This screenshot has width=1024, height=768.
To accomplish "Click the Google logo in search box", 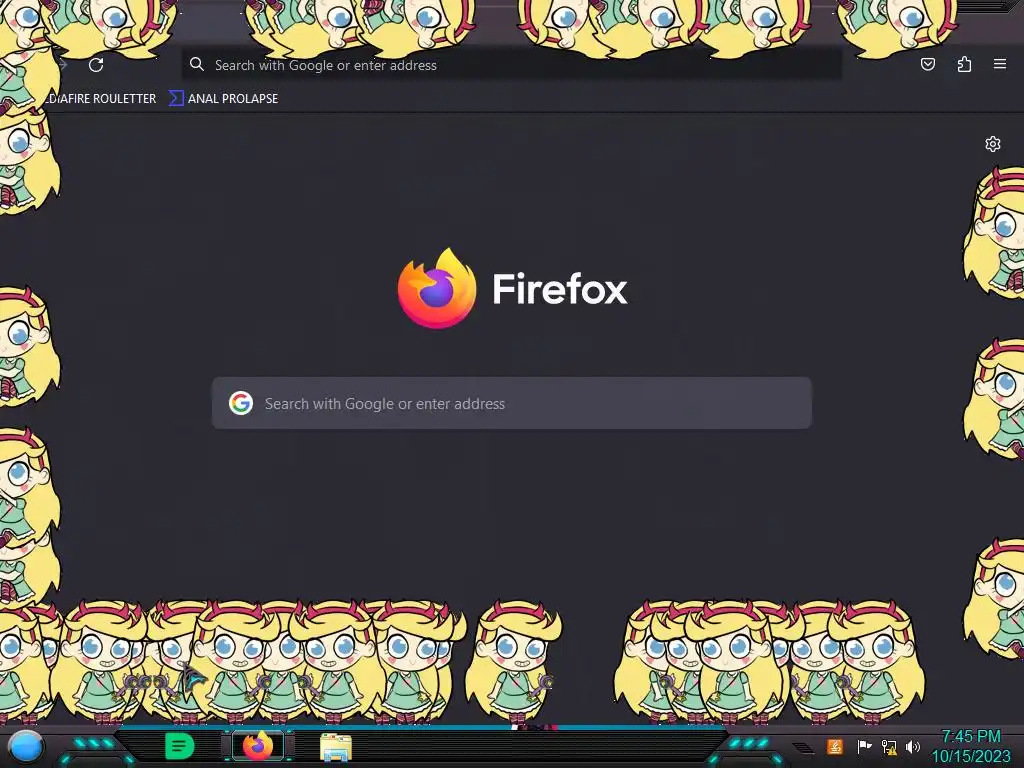I will coord(241,403).
